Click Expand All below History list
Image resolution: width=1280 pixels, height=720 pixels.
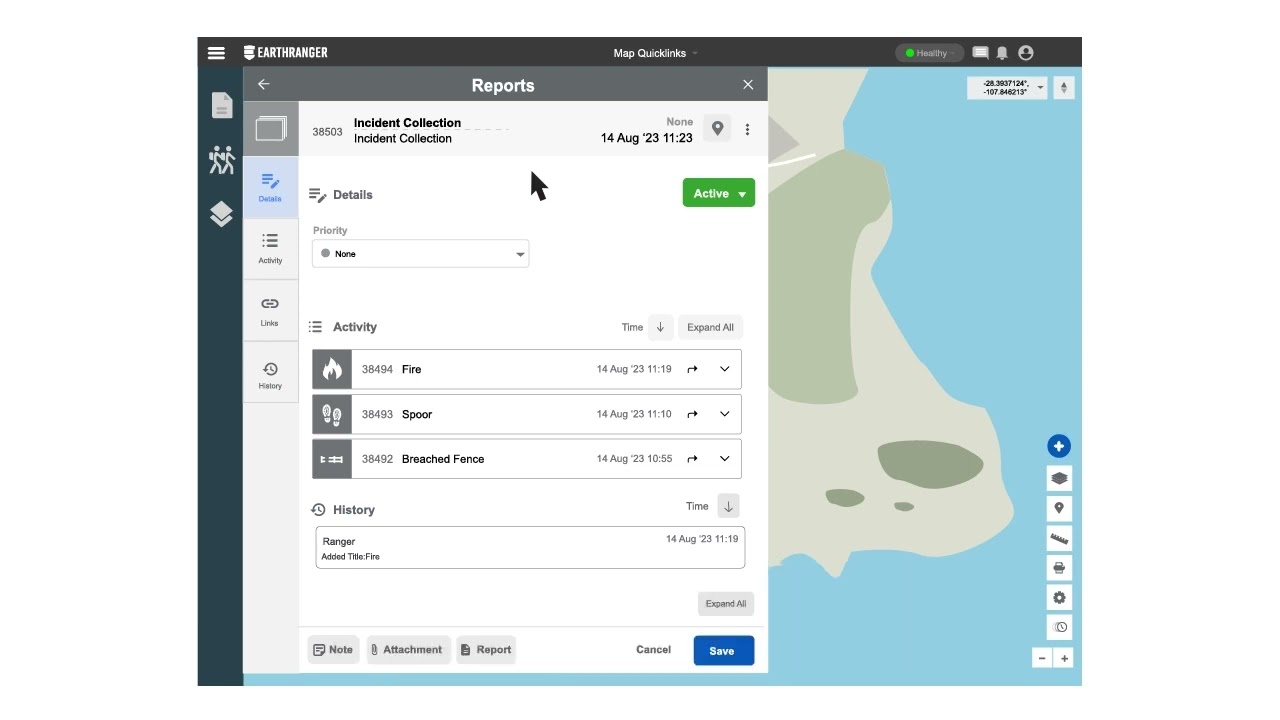pyautogui.click(x=726, y=604)
